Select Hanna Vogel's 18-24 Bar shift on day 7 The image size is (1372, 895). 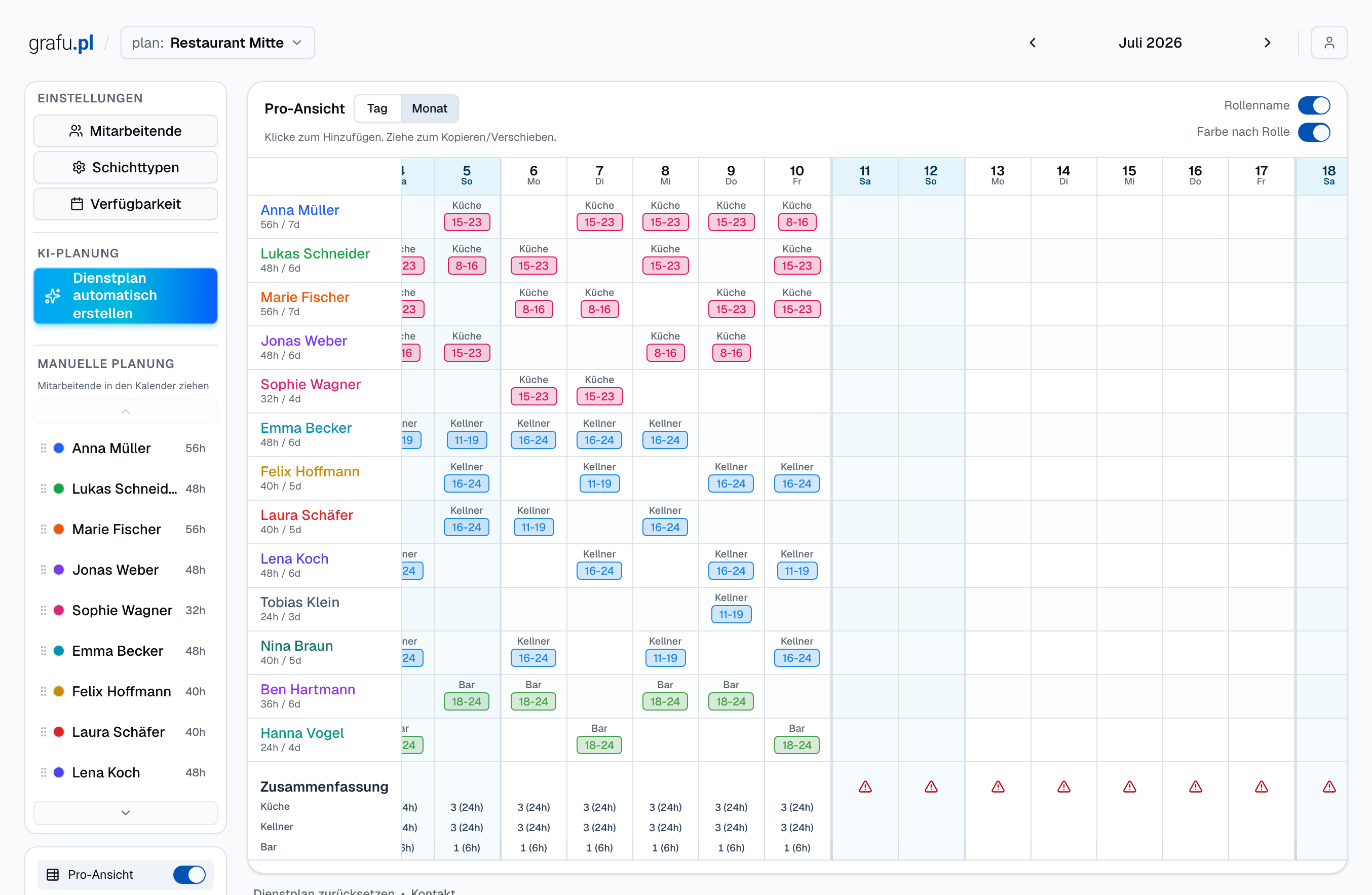click(x=599, y=745)
